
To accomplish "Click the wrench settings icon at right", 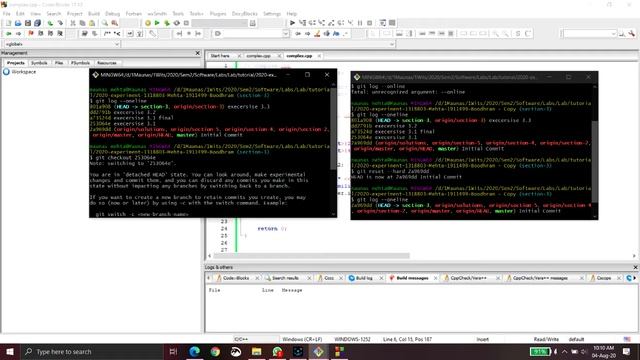I will point(631,33).
